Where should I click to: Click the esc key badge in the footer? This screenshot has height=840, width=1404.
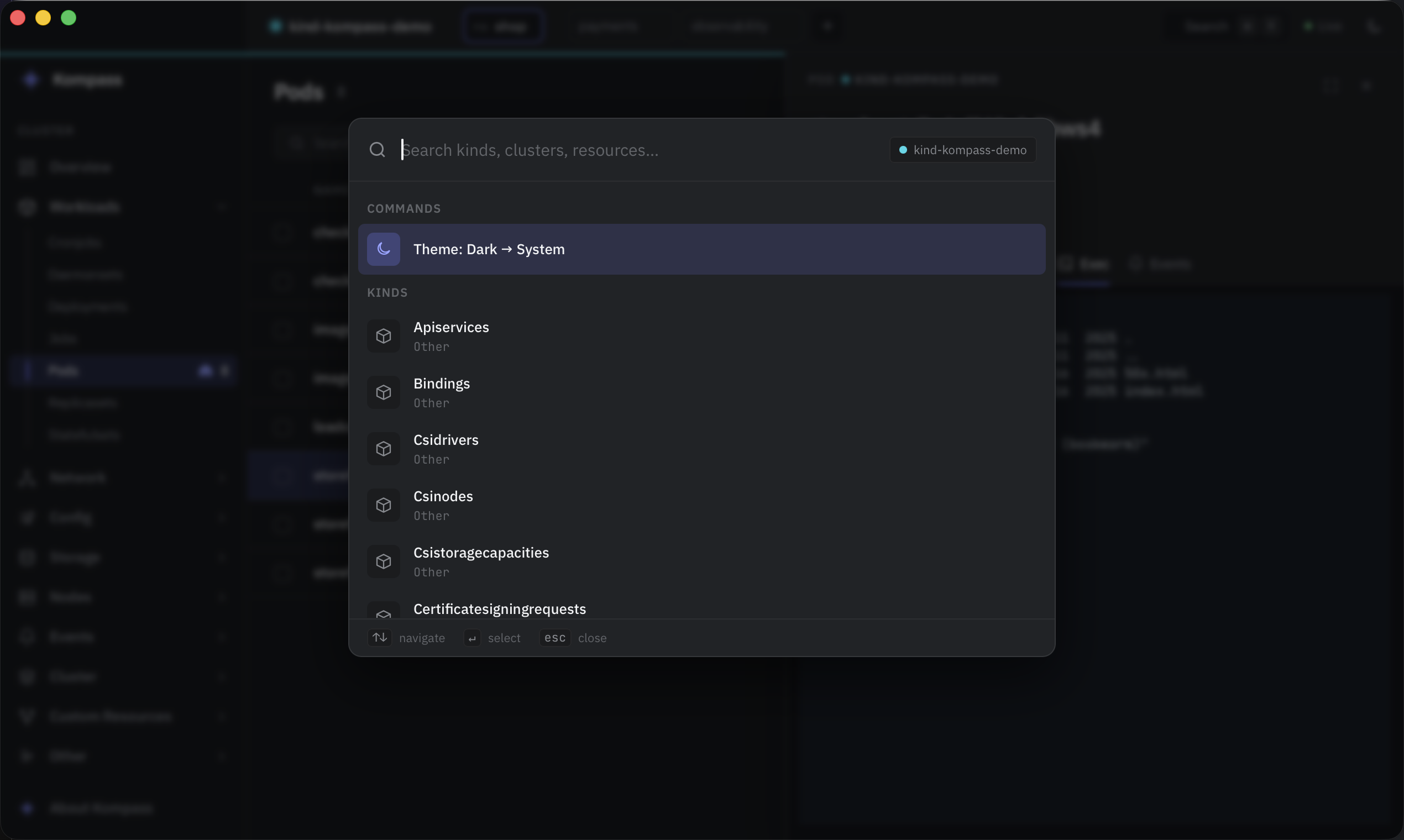coord(555,638)
